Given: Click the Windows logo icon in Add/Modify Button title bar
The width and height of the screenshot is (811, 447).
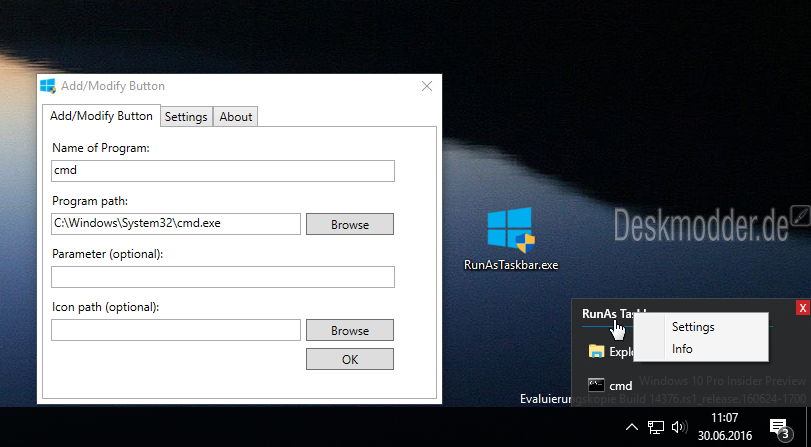Looking at the screenshot, I should [48, 86].
